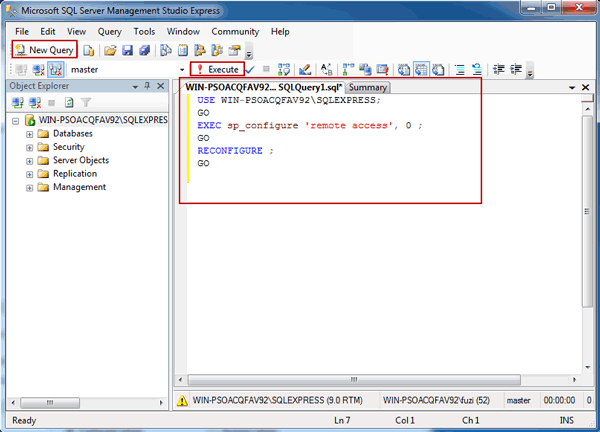This screenshot has width=600, height=432.
Task: Click the Increase Indent icon
Action: pos(516,70)
